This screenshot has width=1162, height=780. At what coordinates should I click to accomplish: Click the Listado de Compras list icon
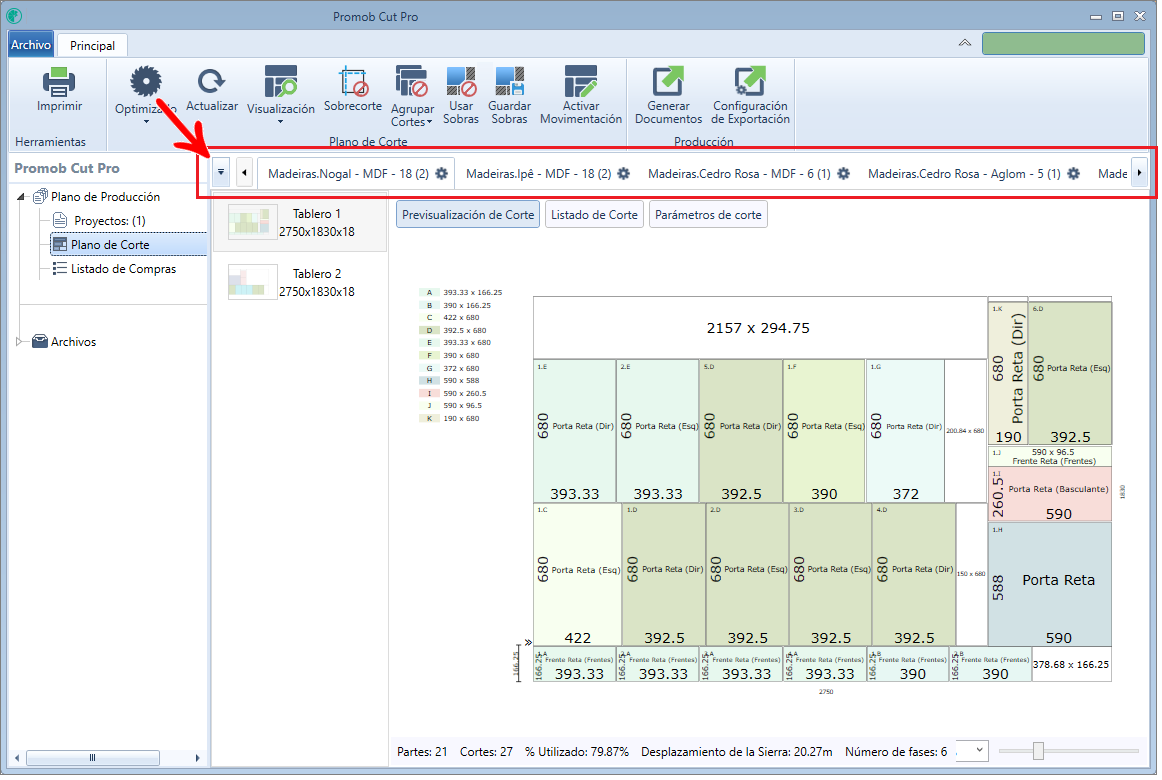pyautogui.click(x=60, y=269)
